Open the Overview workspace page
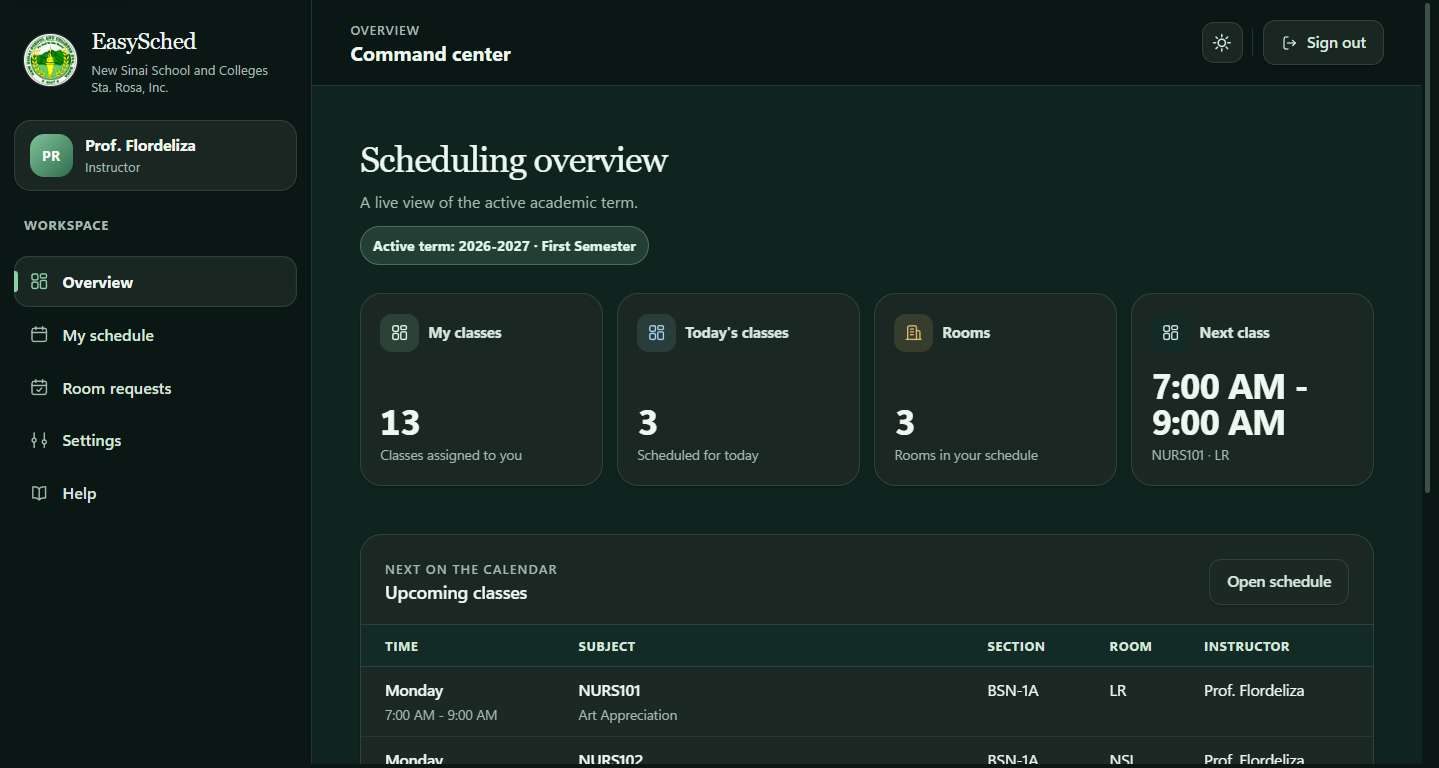 (155, 282)
